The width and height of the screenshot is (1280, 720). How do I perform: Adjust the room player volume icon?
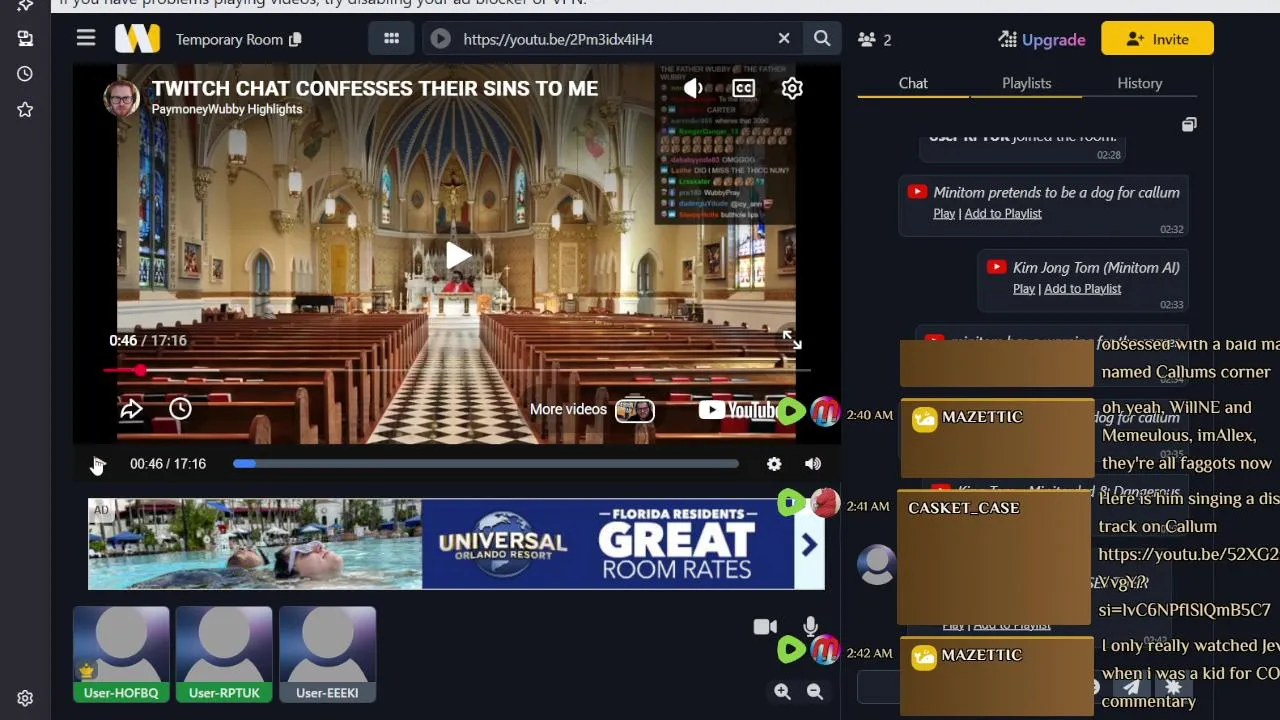pos(813,464)
